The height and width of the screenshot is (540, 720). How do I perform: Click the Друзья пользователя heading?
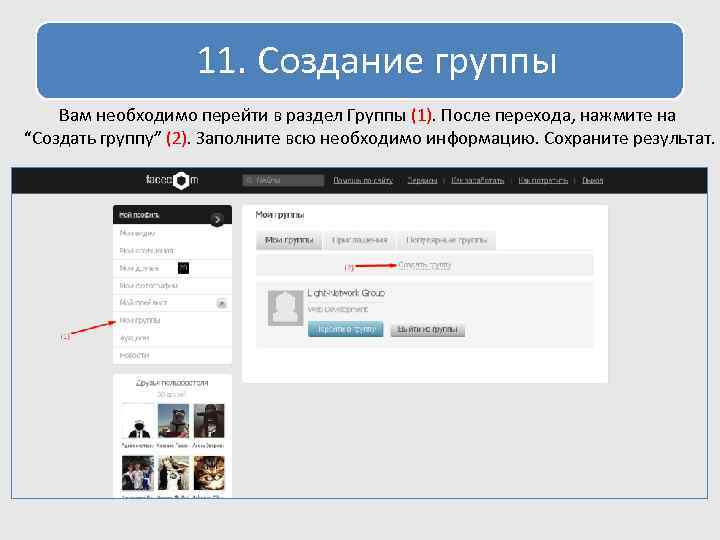pos(172,382)
